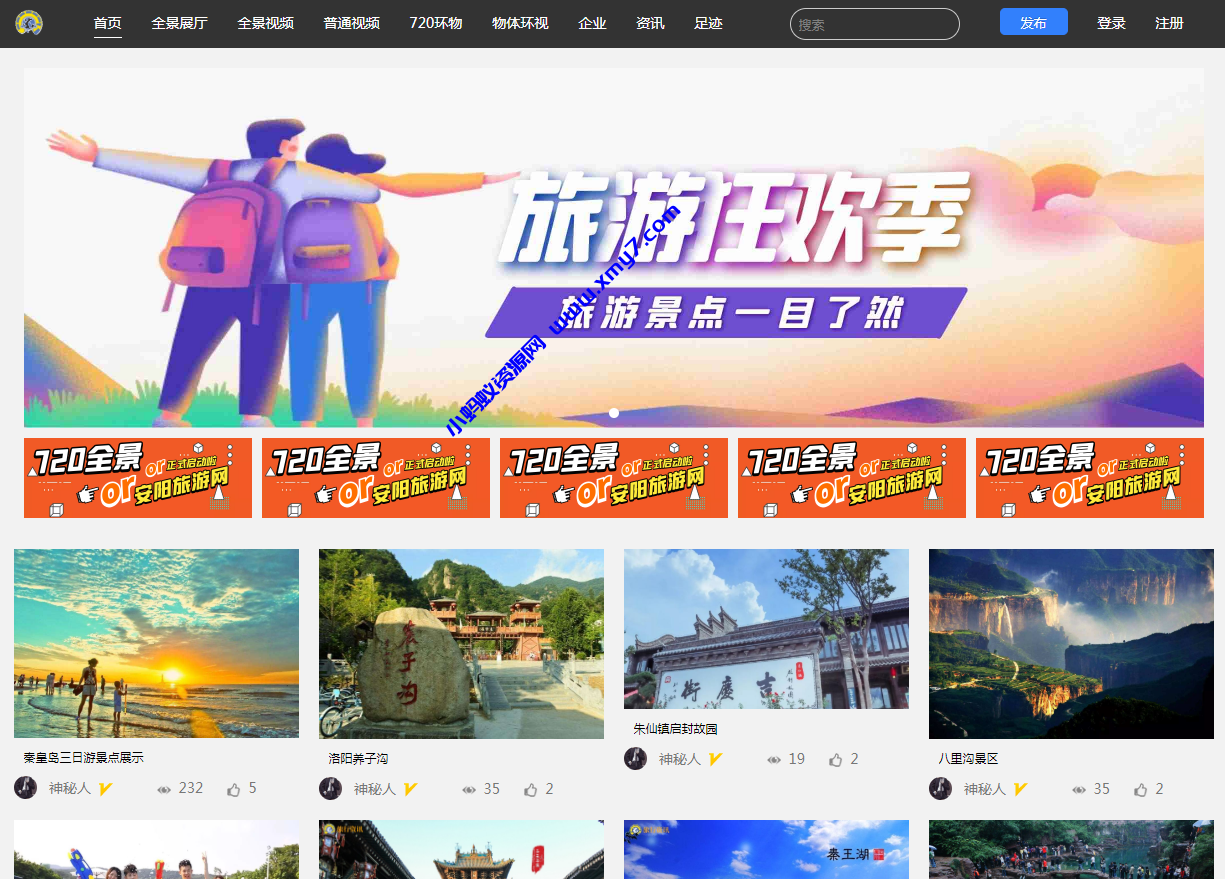Open the 资讯 navigation tab
This screenshot has width=1225, height=879.
[650, 23]
